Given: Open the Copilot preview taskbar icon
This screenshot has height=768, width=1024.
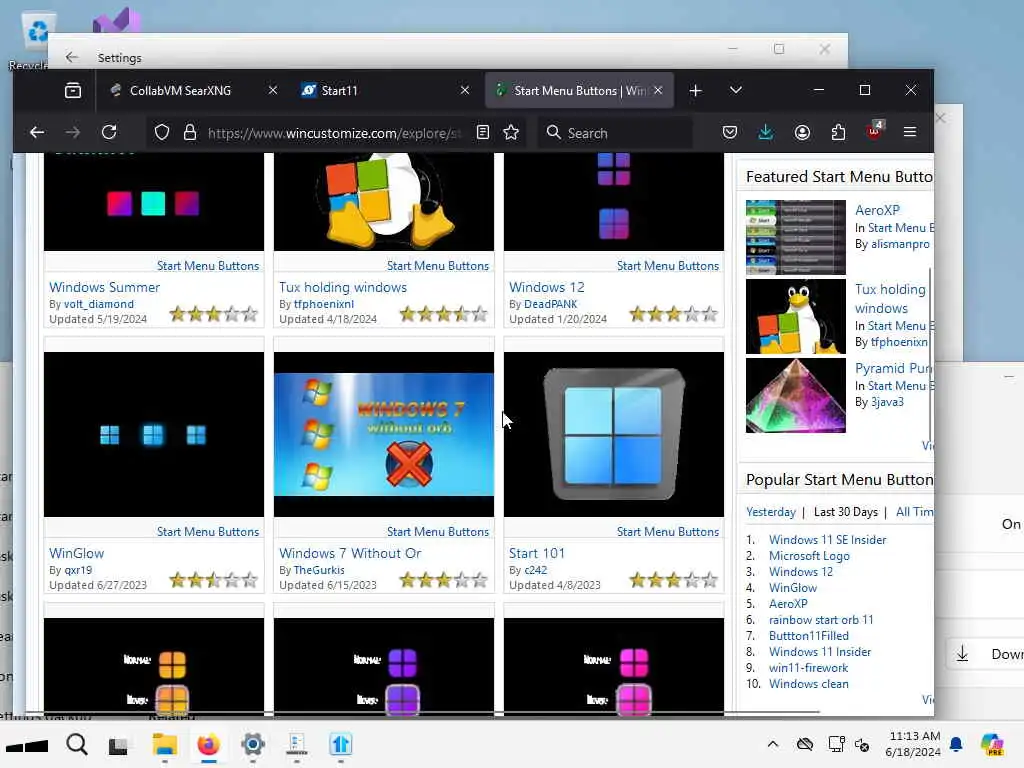Looking at the screenshot, I should point(992,744).
